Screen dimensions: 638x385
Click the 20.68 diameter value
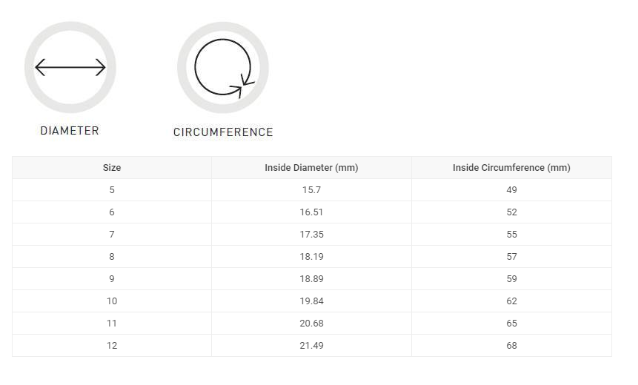(311, 324)
